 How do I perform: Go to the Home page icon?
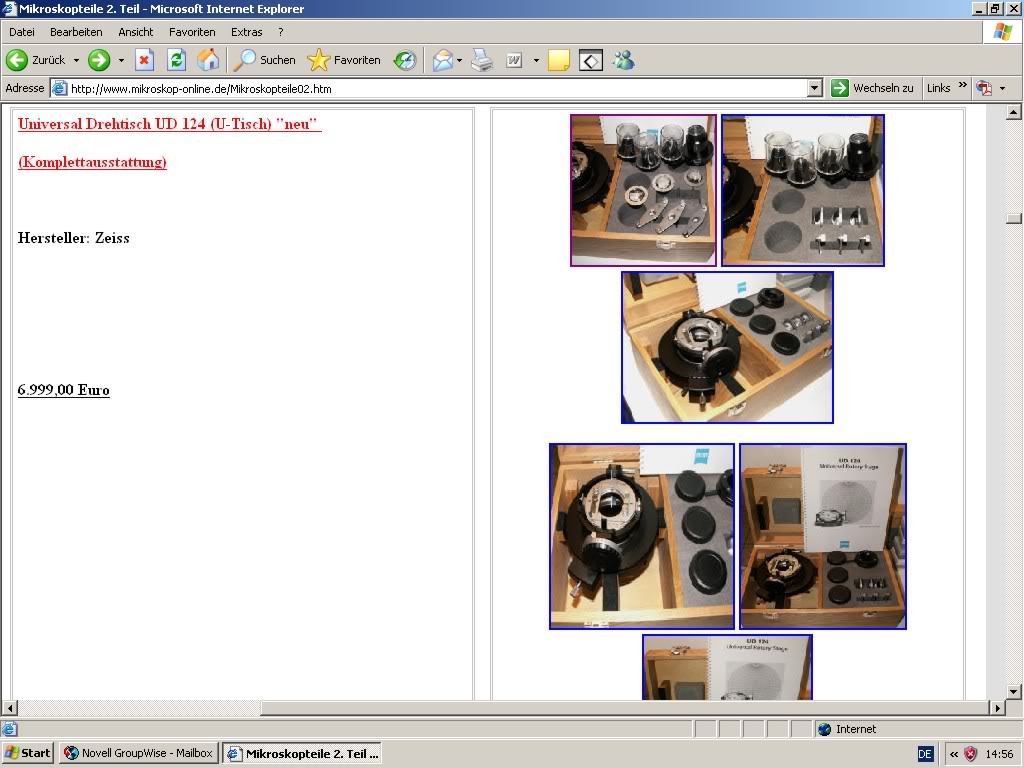(x=208, y=60)
